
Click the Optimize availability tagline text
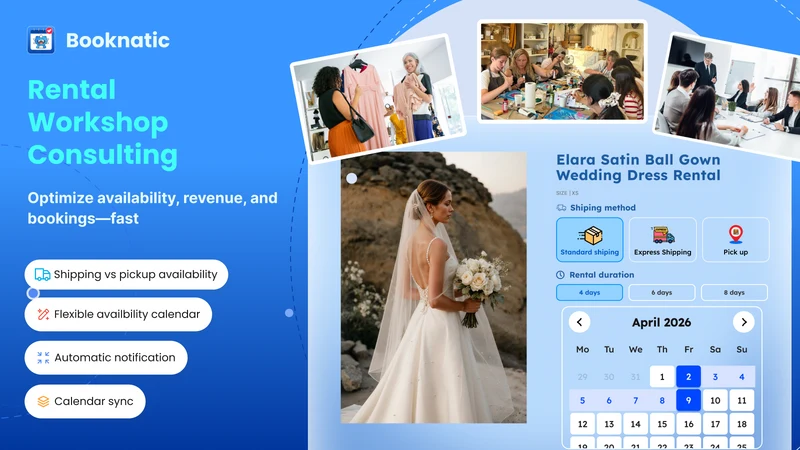pyautogui.click(x=153, y=208)
